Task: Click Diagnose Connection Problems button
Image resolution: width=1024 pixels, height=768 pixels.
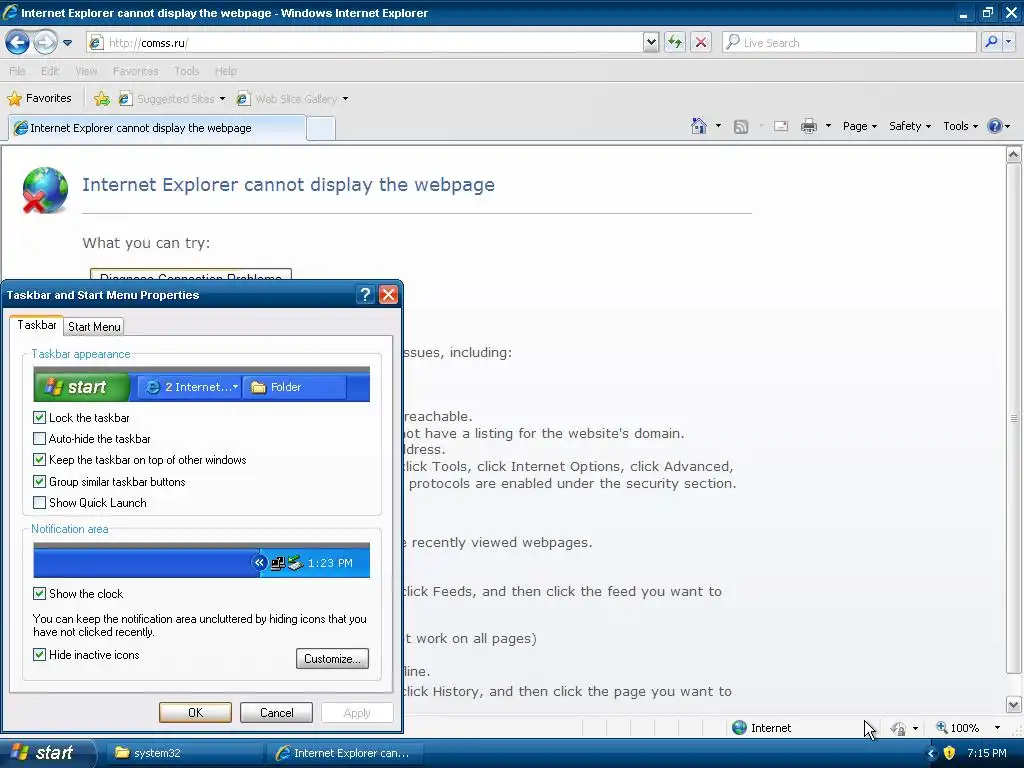Action: coord(191,274)
